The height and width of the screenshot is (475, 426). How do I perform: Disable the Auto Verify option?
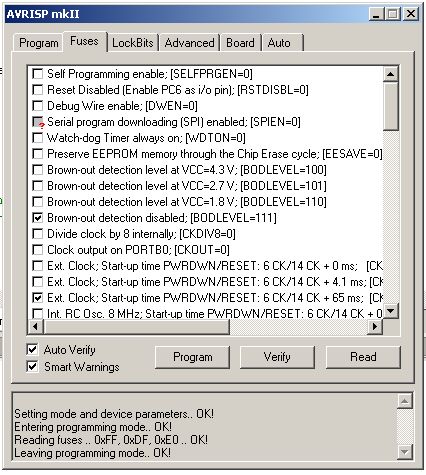pos(32,350)
